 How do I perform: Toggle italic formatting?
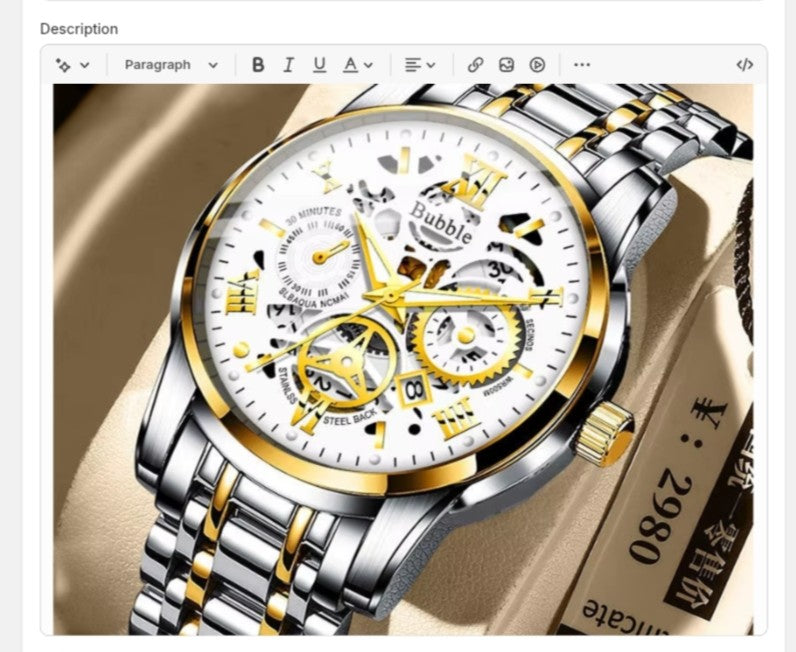(288, 65)
